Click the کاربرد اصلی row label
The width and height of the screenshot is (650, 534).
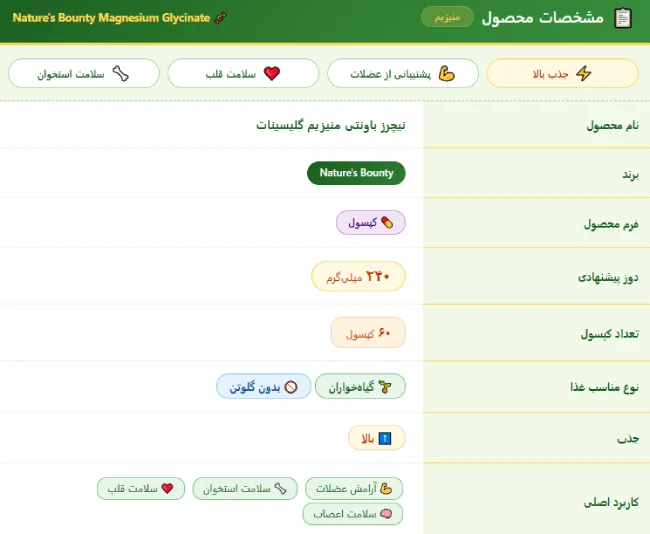[x=611, y=502]
